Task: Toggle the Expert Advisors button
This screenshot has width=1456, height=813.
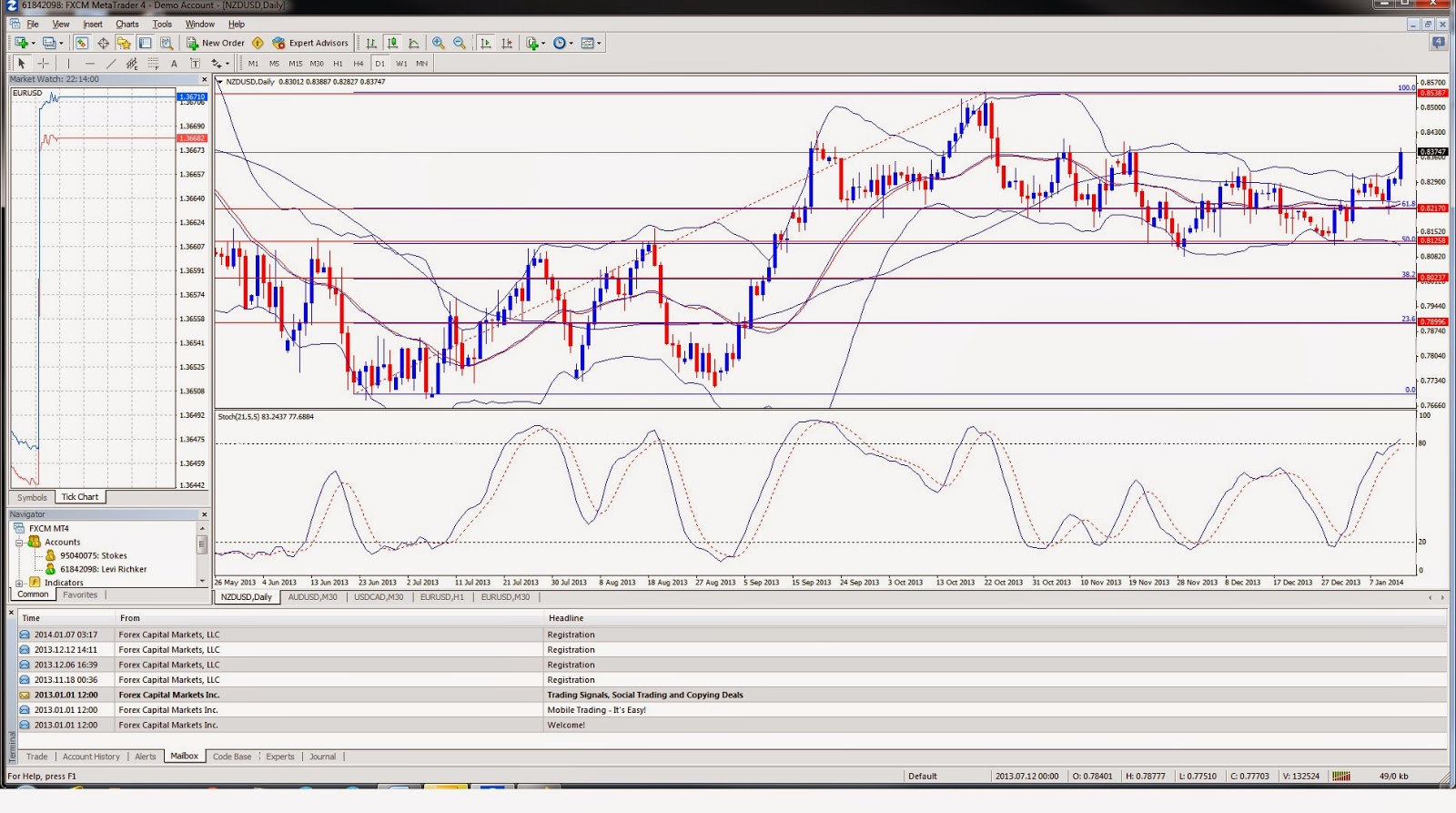Action: click(x=310, y=43)
